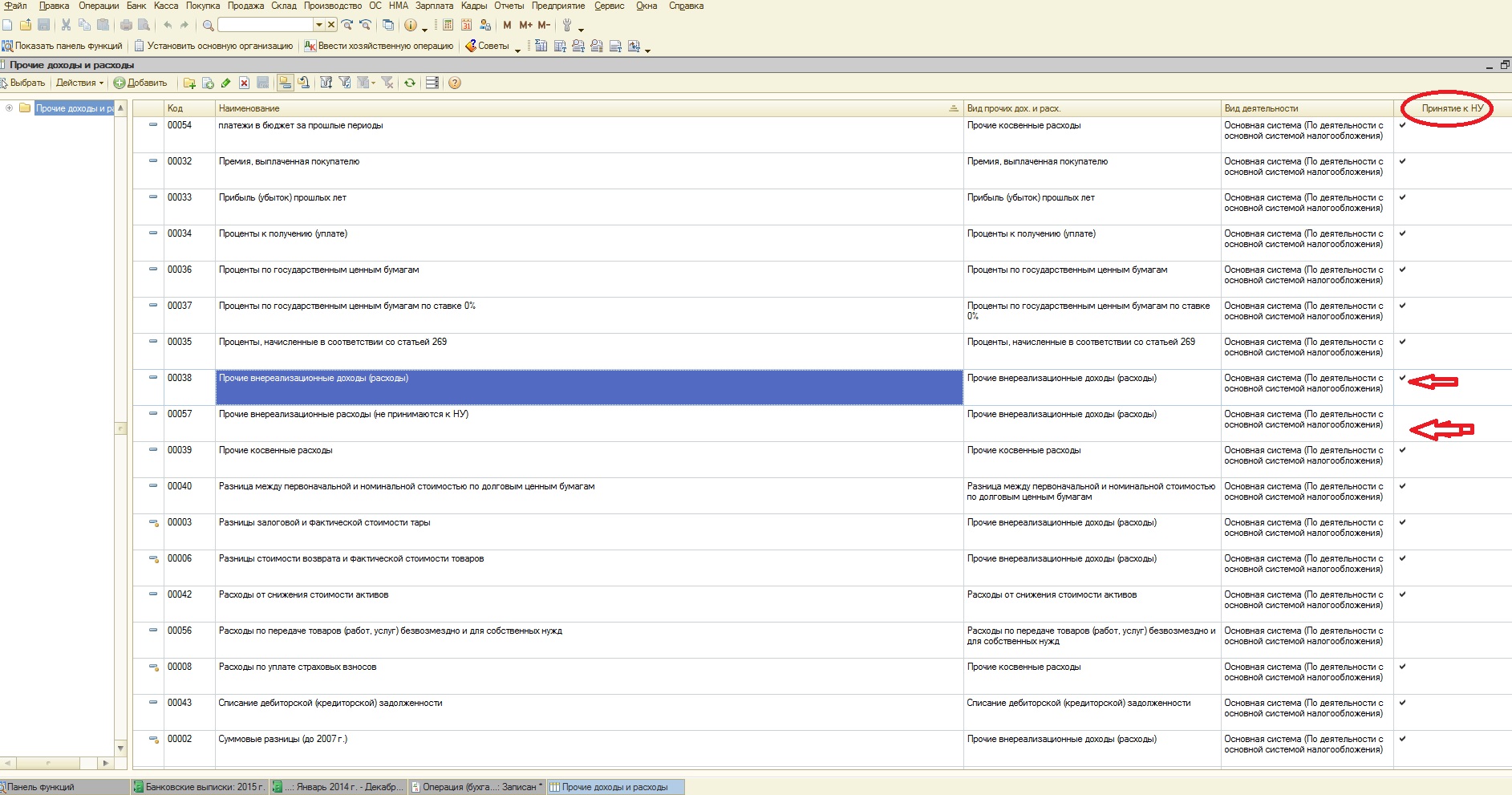Open the search field dropdown arrow
Image resolution: width=1512 pixels, height=795 pixels.
coord(318,25)
